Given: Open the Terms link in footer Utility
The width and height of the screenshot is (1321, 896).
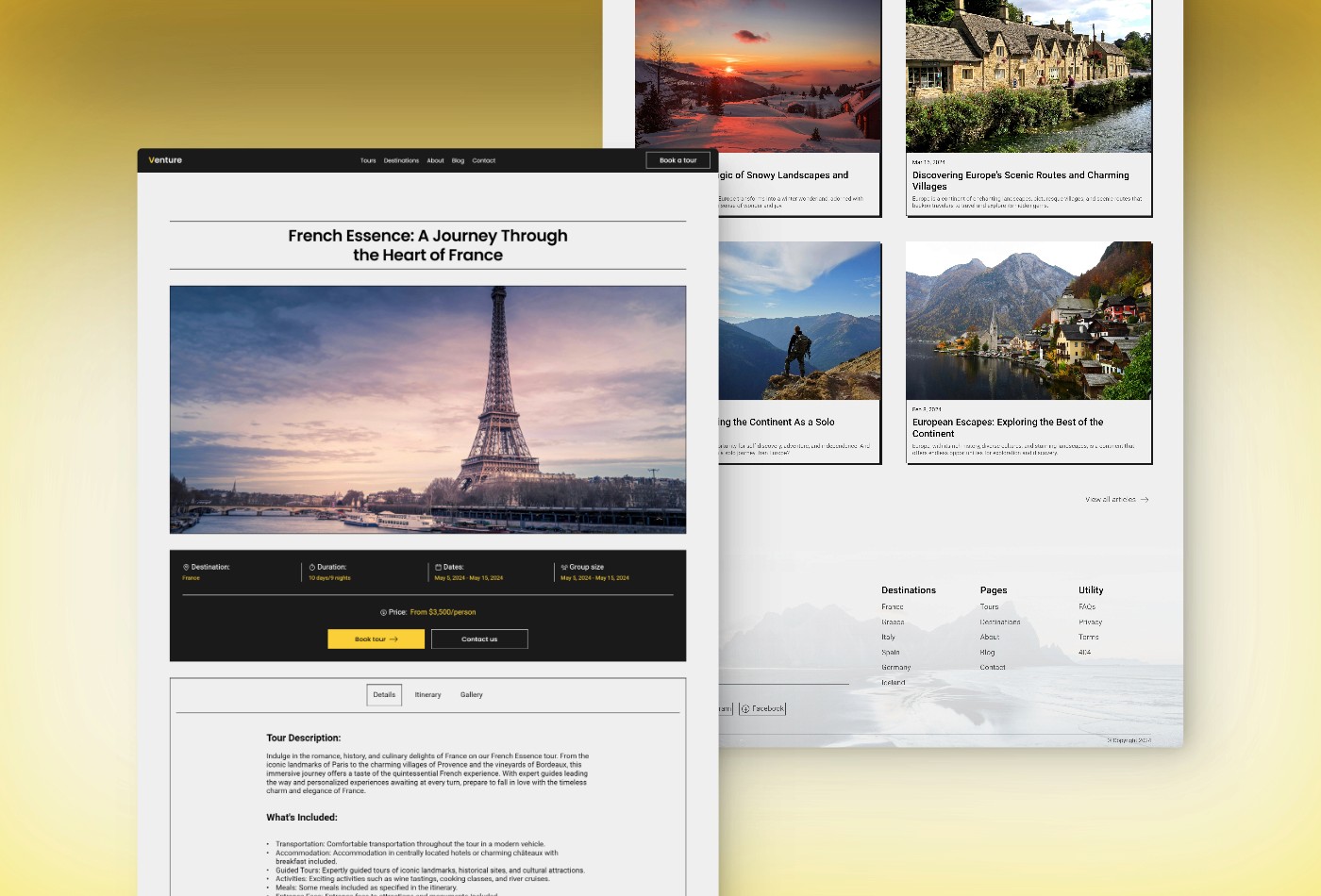Looking at the screenshot, I should click(1088, 637).
